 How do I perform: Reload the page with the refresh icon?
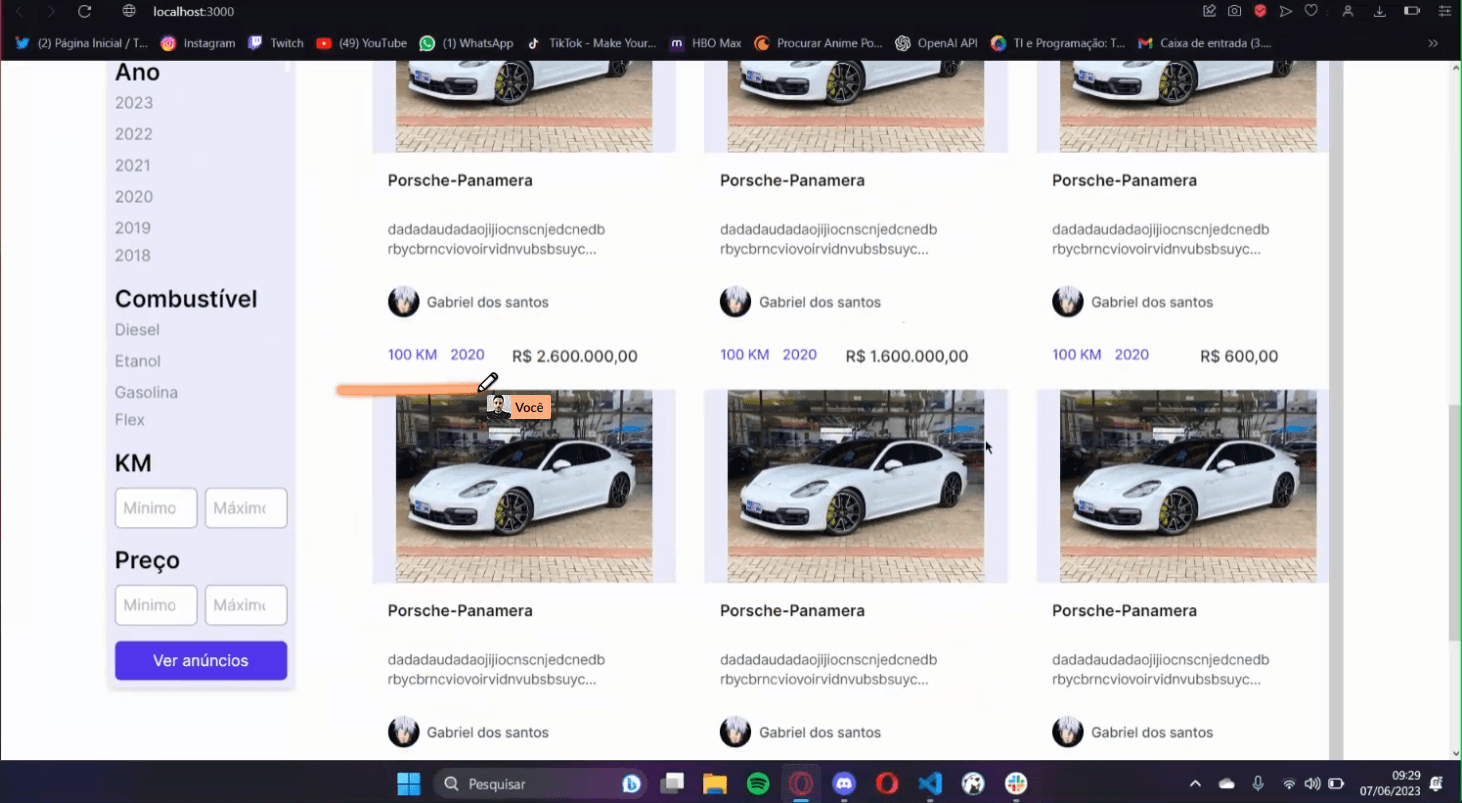[84, 11]
